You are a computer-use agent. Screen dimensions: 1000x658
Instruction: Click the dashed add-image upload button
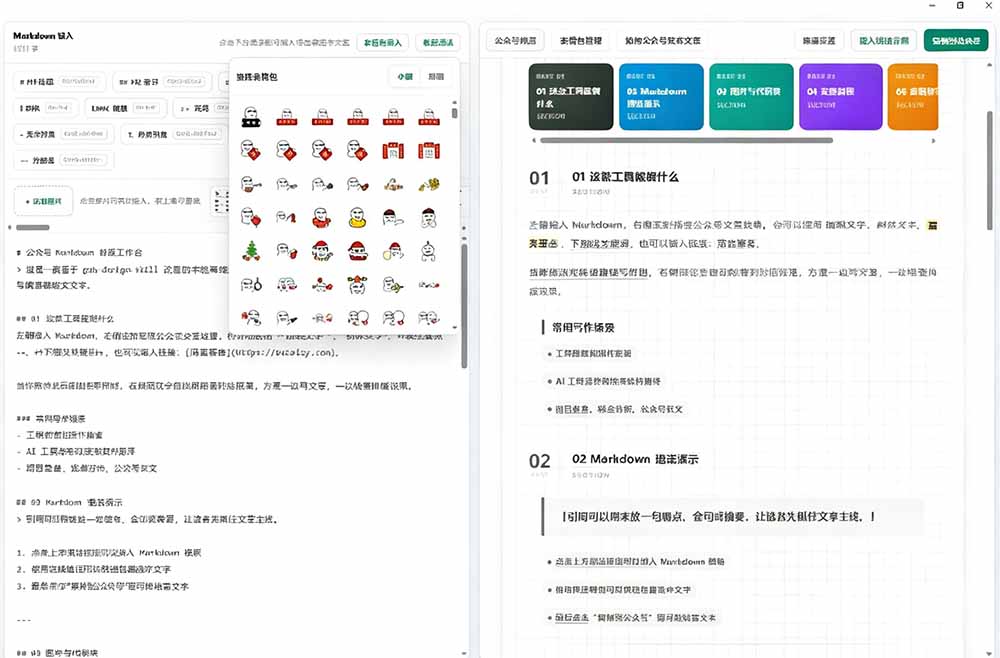pyautogui.click(x=43, y=201)
